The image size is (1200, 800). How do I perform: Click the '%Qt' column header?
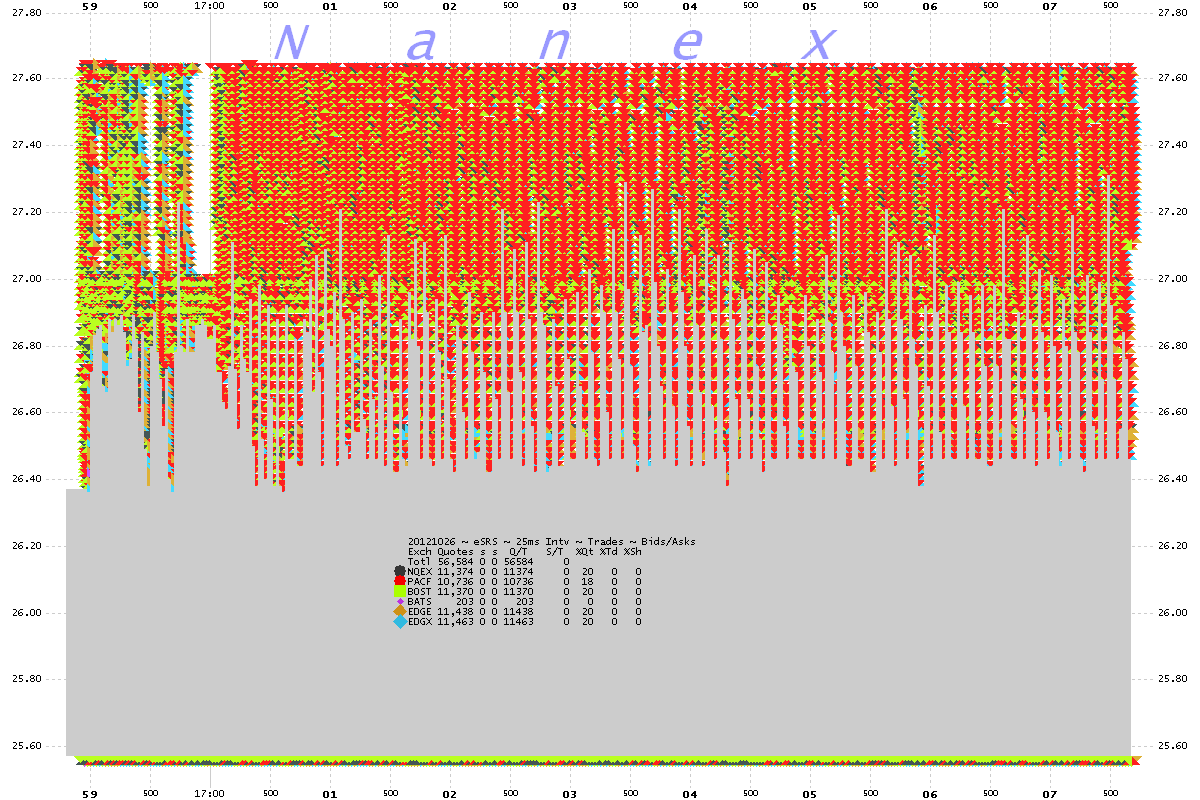[584, 551]
